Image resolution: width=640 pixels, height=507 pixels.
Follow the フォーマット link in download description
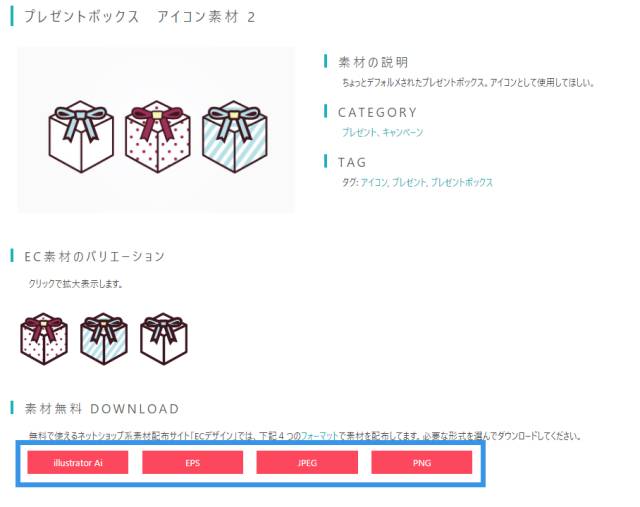coord(320,436)
